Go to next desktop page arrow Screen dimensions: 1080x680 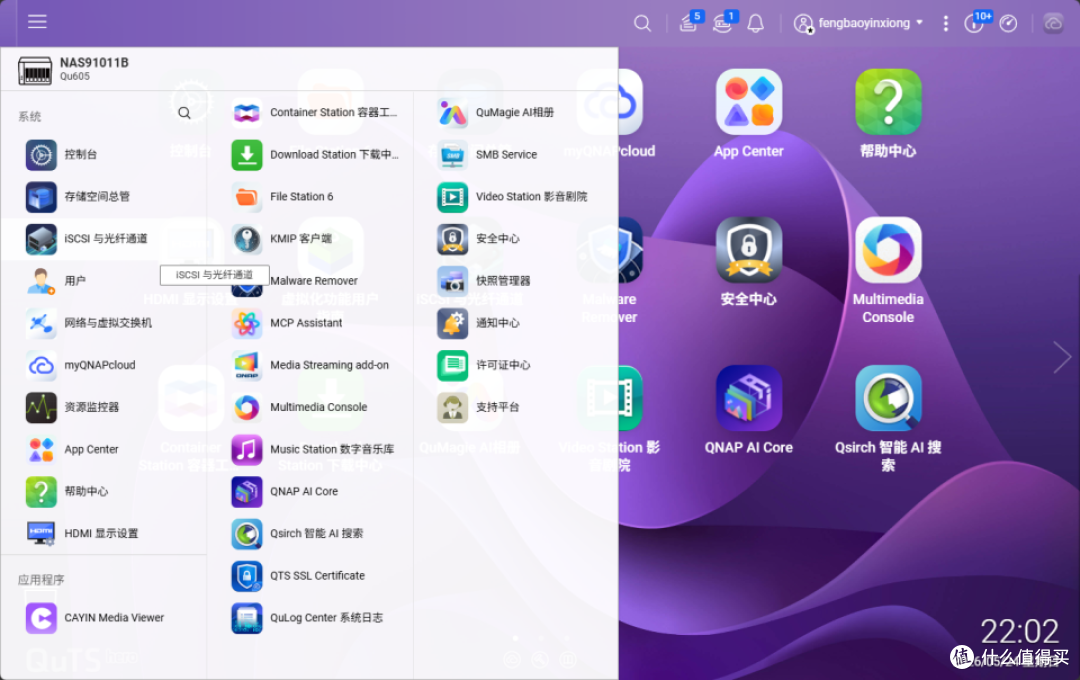1062,358
